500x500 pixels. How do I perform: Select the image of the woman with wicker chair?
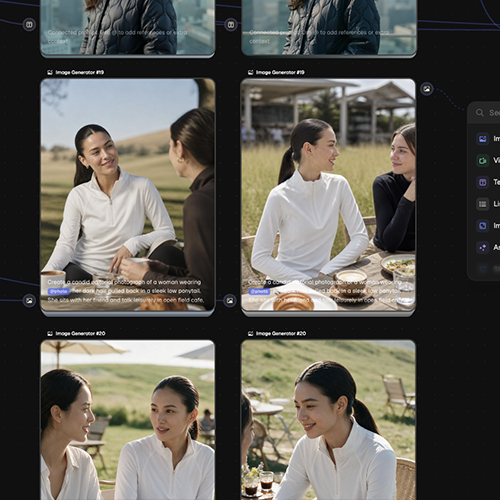328,420
